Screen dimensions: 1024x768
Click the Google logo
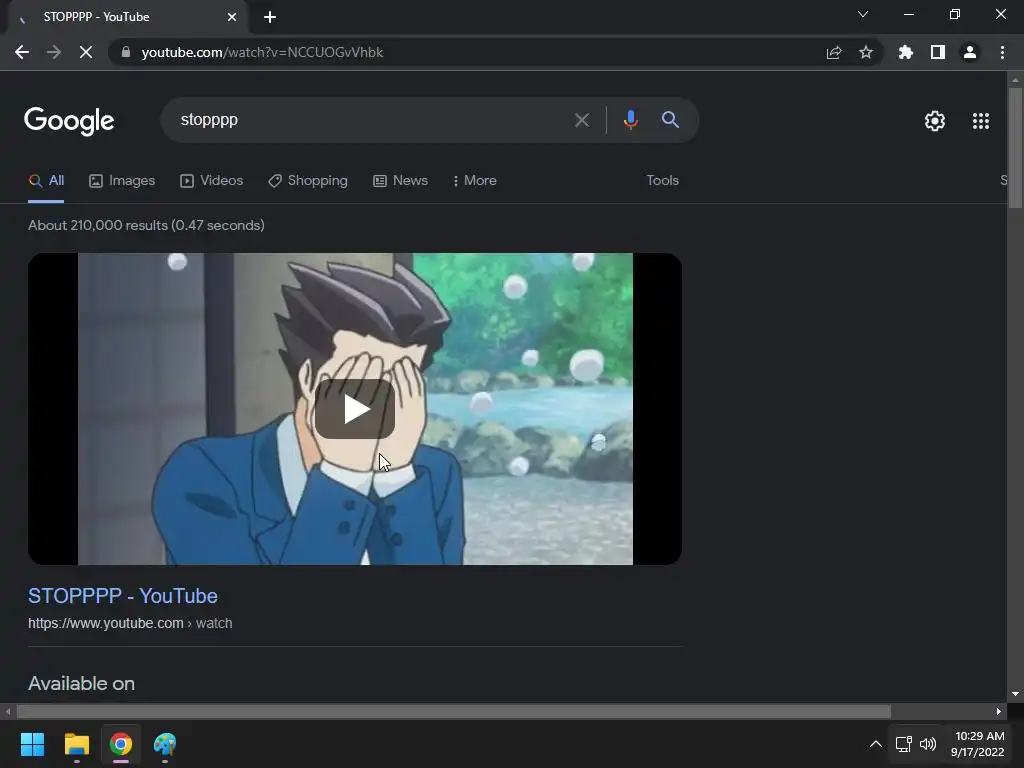pyautogui.click(x=69, y=121)
